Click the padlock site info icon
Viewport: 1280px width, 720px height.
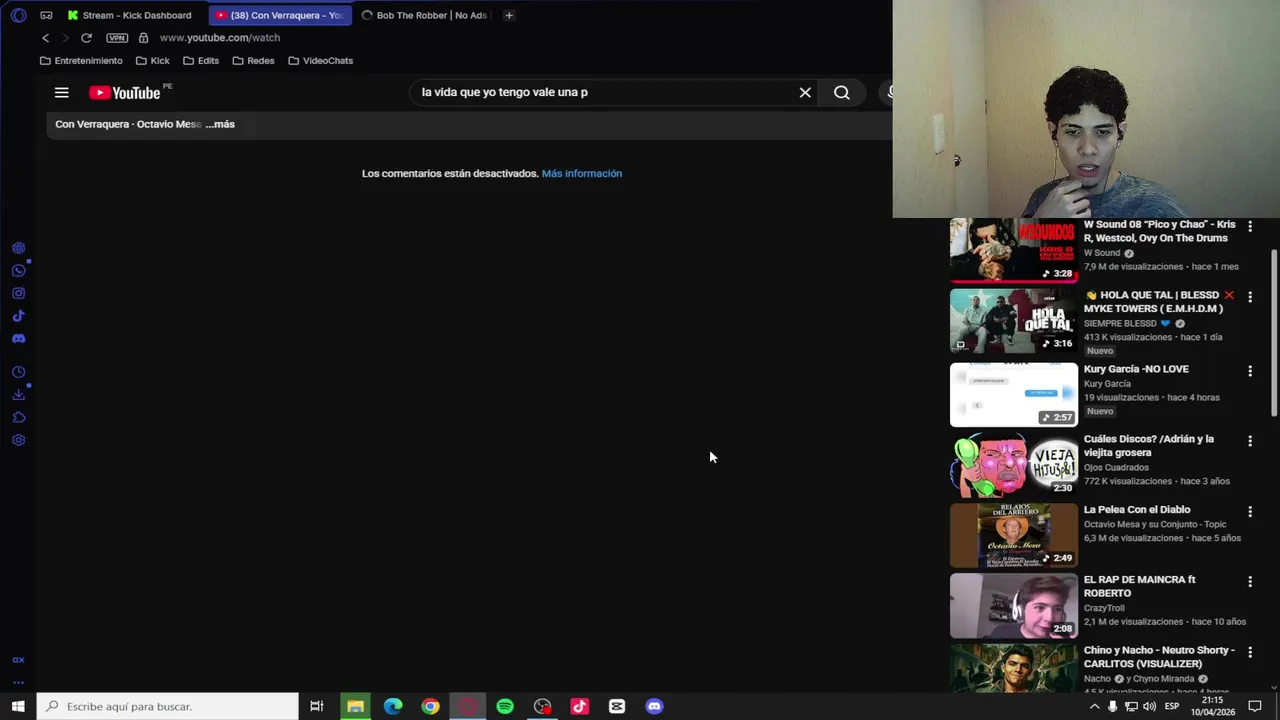[143, 38]
